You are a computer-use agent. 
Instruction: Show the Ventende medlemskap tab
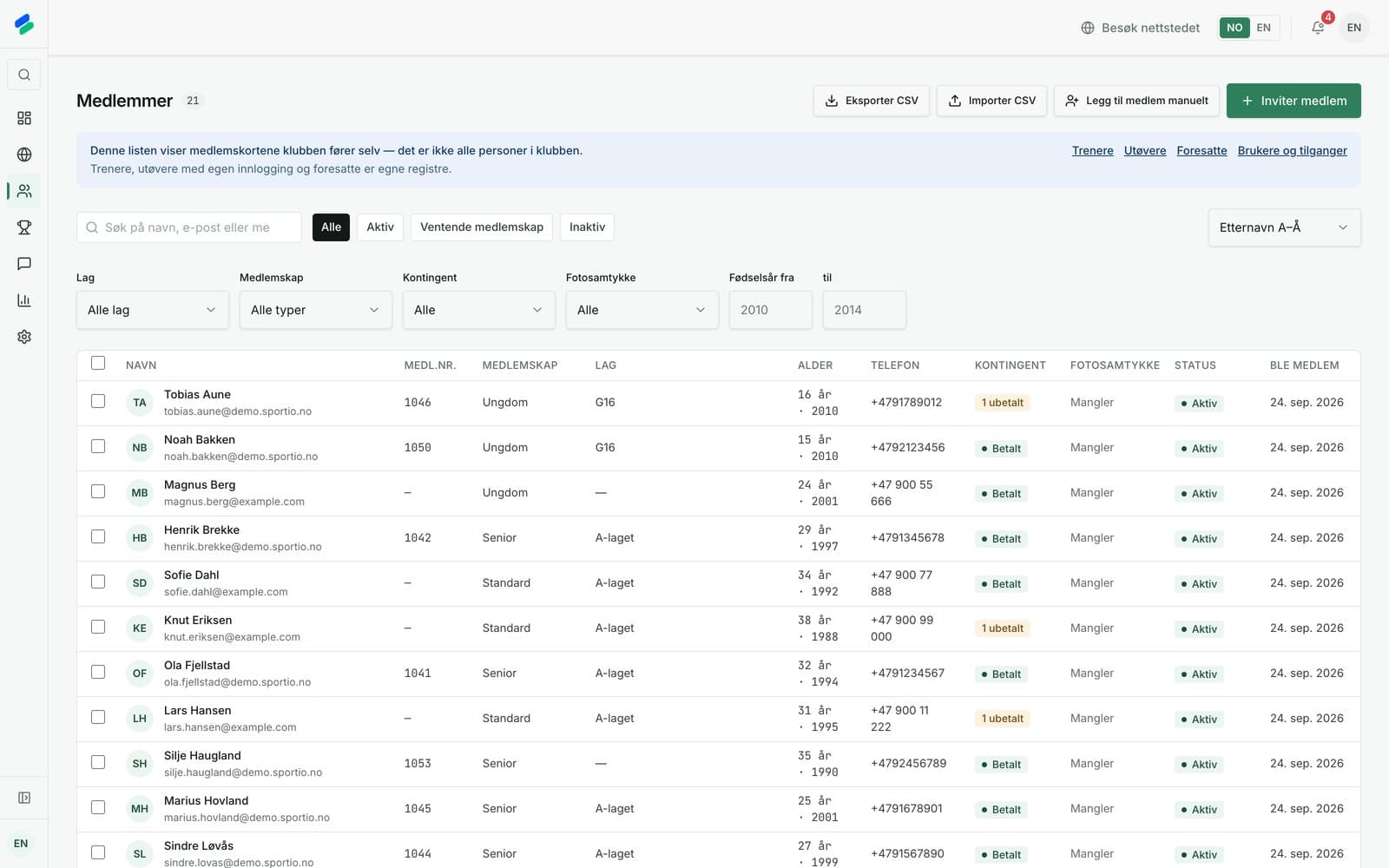tap(482, 227)
